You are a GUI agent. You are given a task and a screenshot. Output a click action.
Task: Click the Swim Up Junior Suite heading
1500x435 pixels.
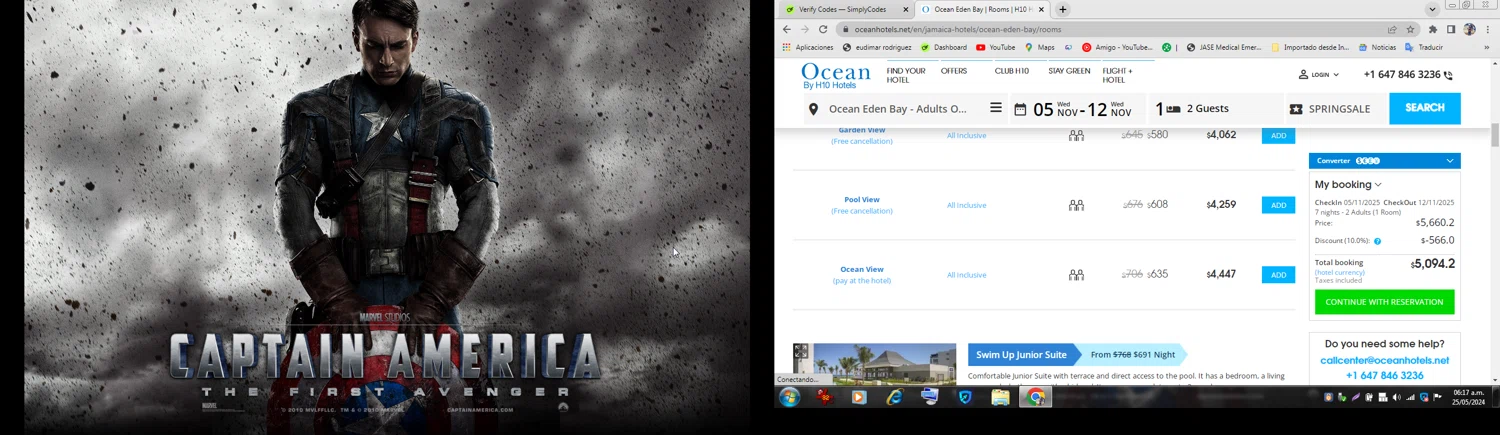click(x=1021, y=354)
